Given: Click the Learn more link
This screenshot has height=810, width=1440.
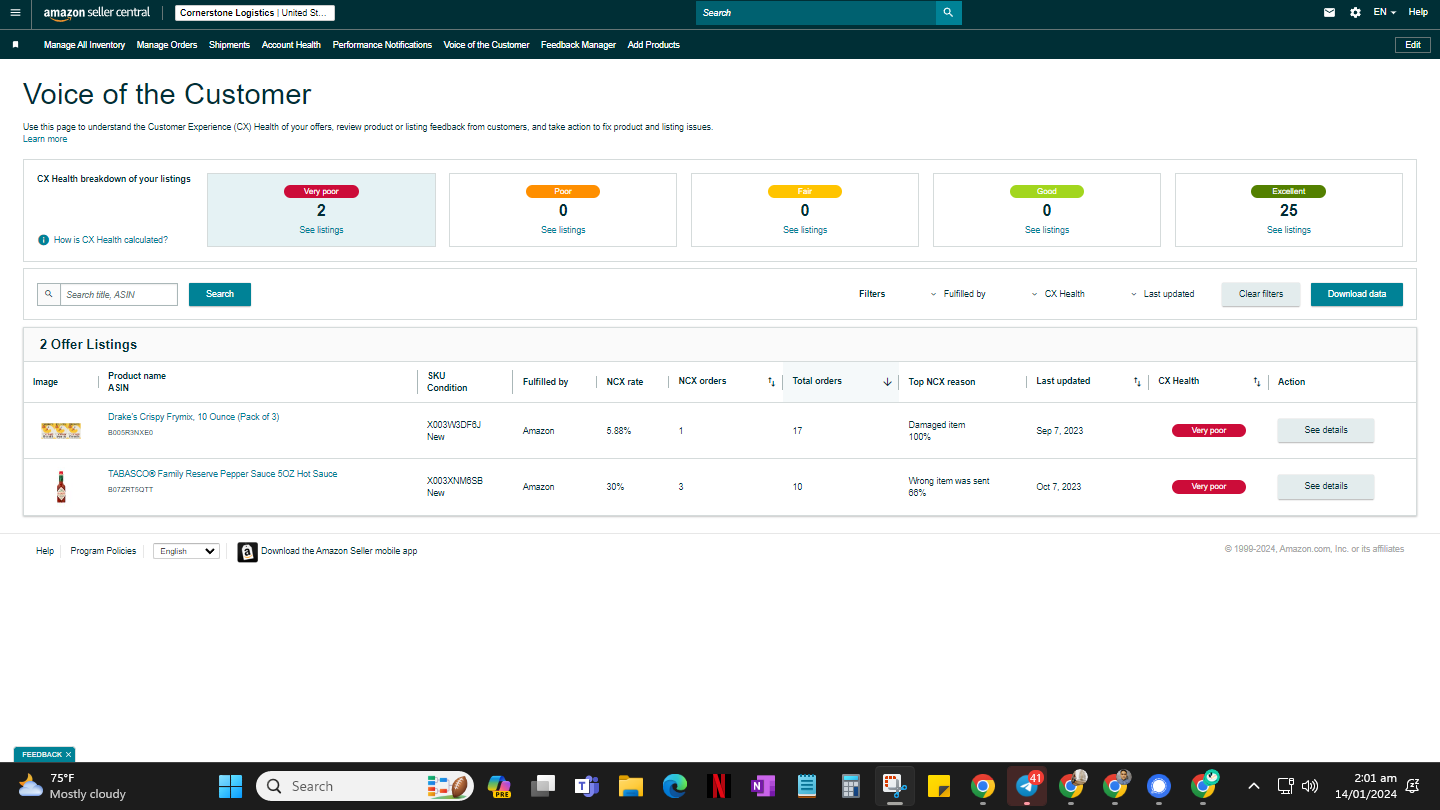Looking at the screenshot, I should [x=45, y=139].
